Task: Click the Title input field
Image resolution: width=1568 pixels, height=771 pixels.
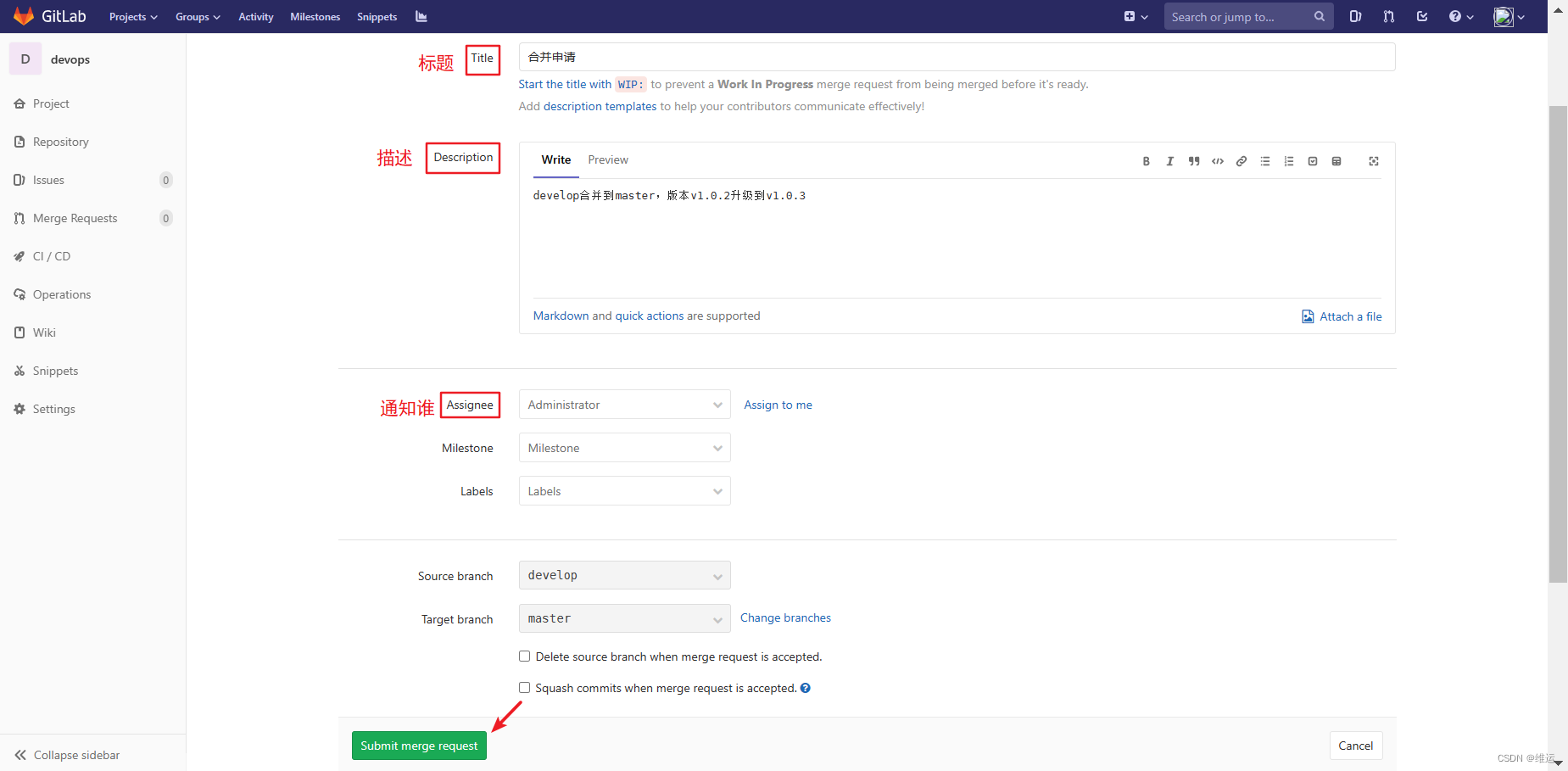Action: [957, 57]
